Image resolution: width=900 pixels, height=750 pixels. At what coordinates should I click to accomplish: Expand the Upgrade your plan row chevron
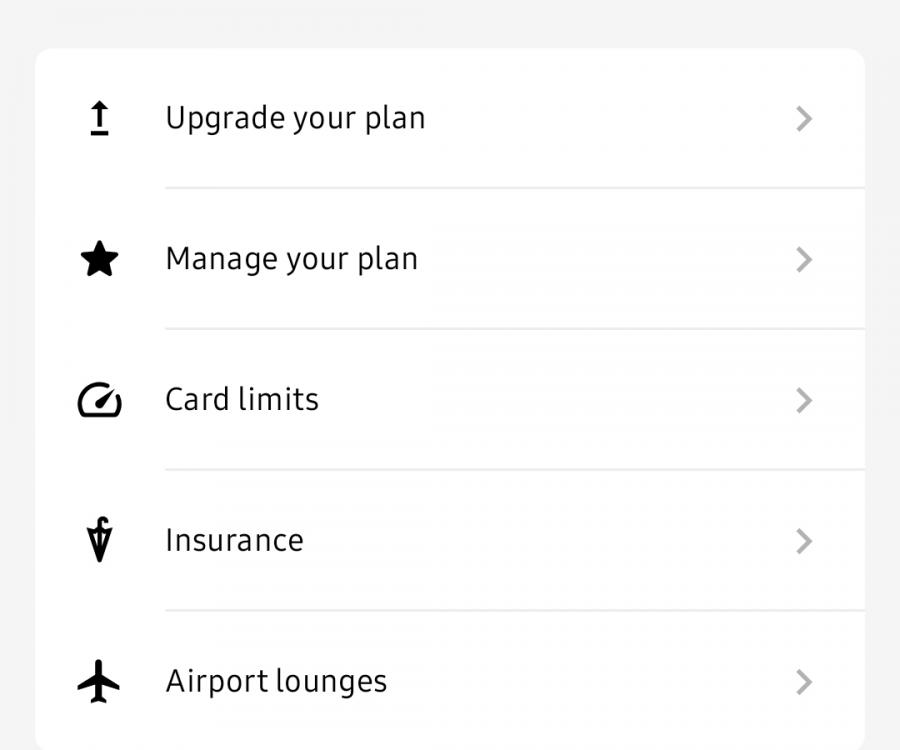pos(805,118)
